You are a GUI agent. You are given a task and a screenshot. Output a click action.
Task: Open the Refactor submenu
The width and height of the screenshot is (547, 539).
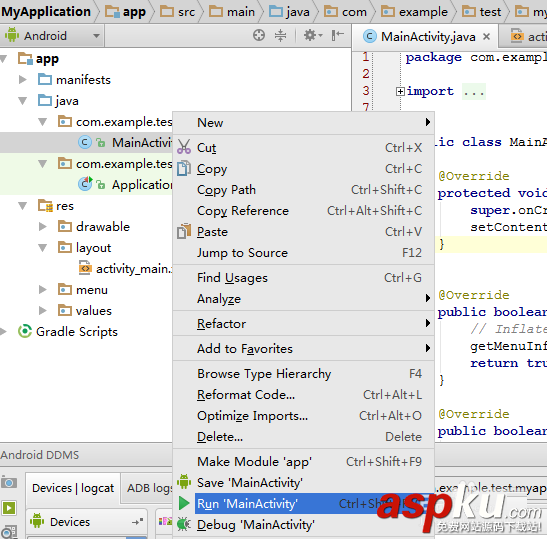click(304, 323)
